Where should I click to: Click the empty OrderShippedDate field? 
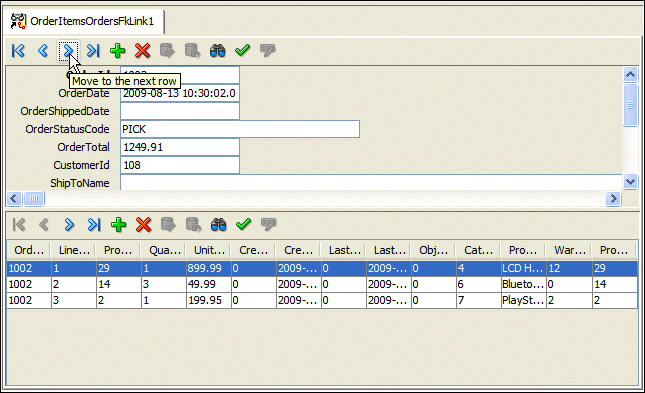tap(180, 111)
